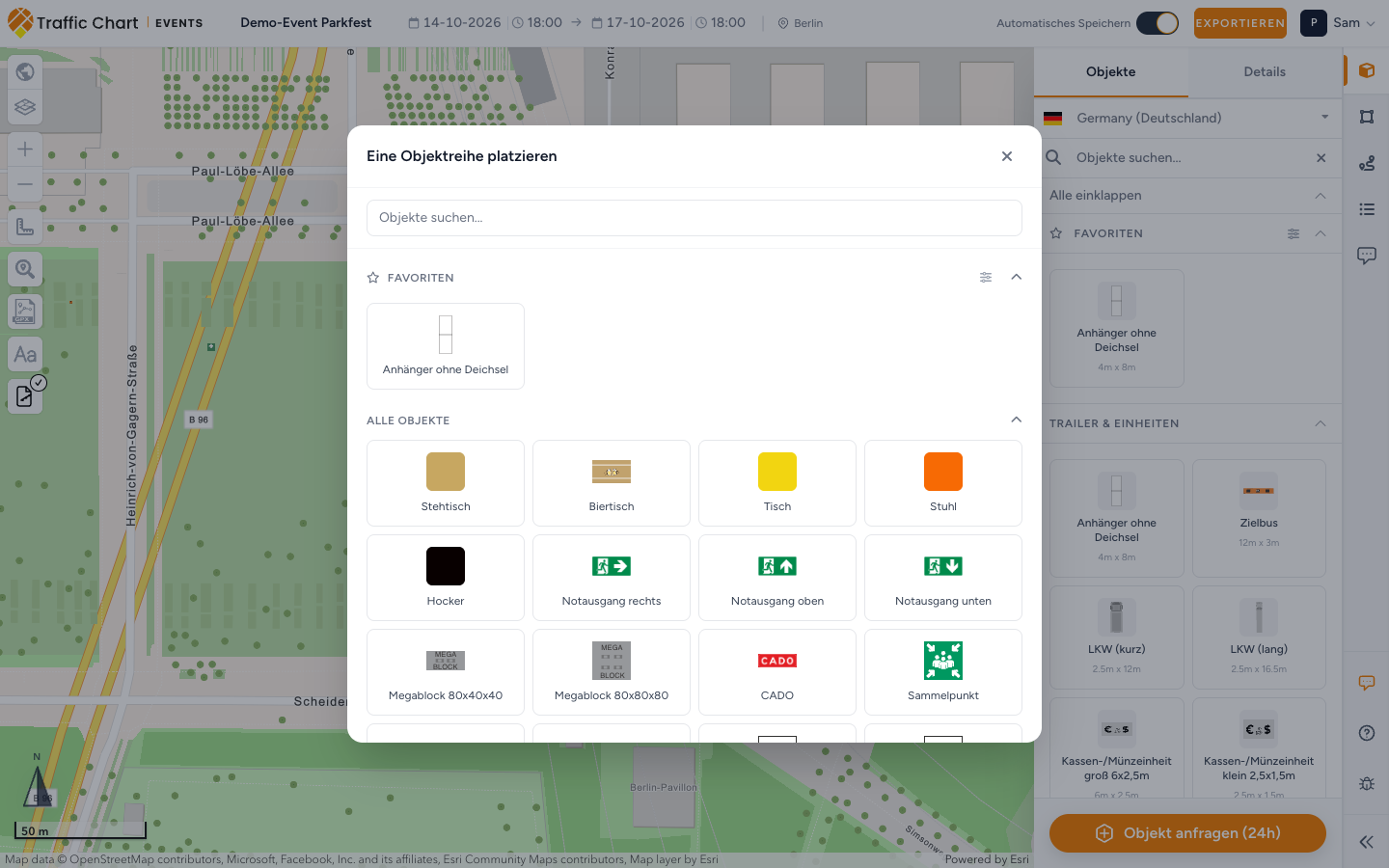This screenshot has width=1389, height=868.
Task: Switch to the Objekte tab
Action: (x=1111, y=72)
